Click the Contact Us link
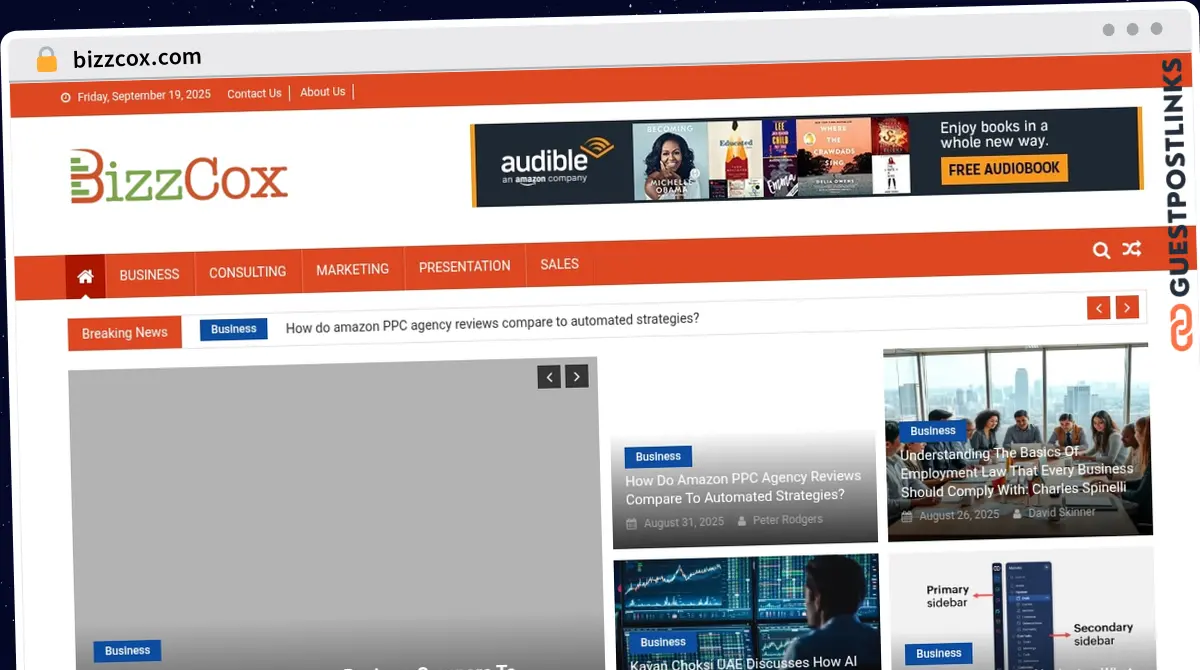Image resolution: width=1200 pixels, height=670 pixels. [254, 93]
